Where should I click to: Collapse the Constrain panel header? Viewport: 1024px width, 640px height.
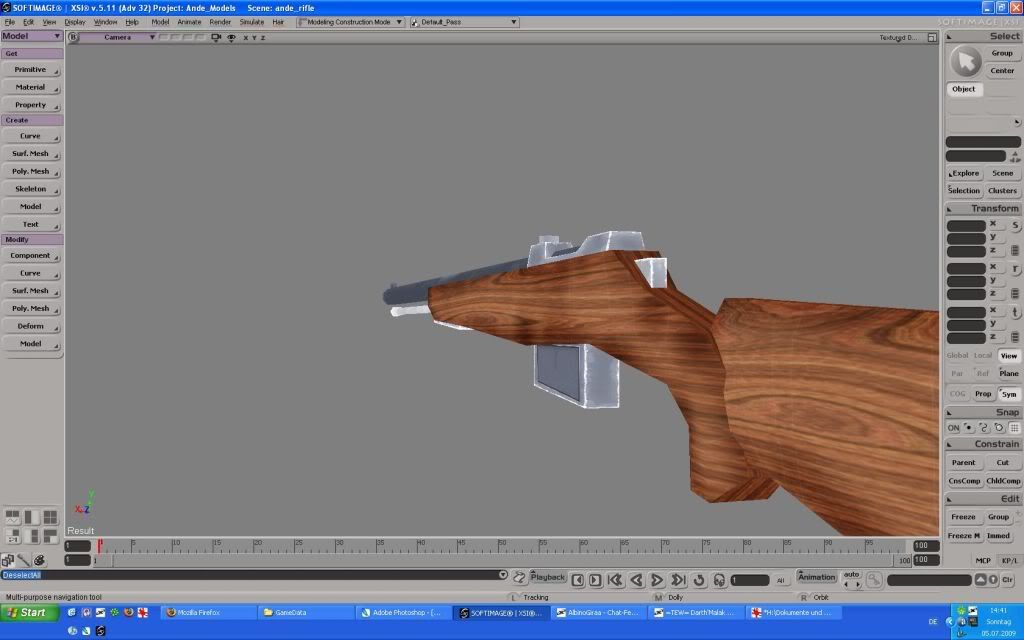(x=983, y=444)
